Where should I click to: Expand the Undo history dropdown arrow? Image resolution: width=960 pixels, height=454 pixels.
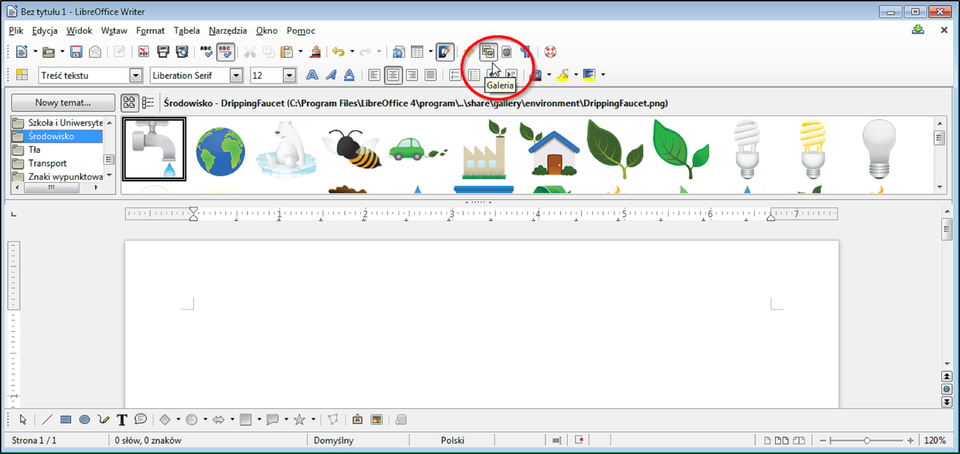click(x=351, y=52)
